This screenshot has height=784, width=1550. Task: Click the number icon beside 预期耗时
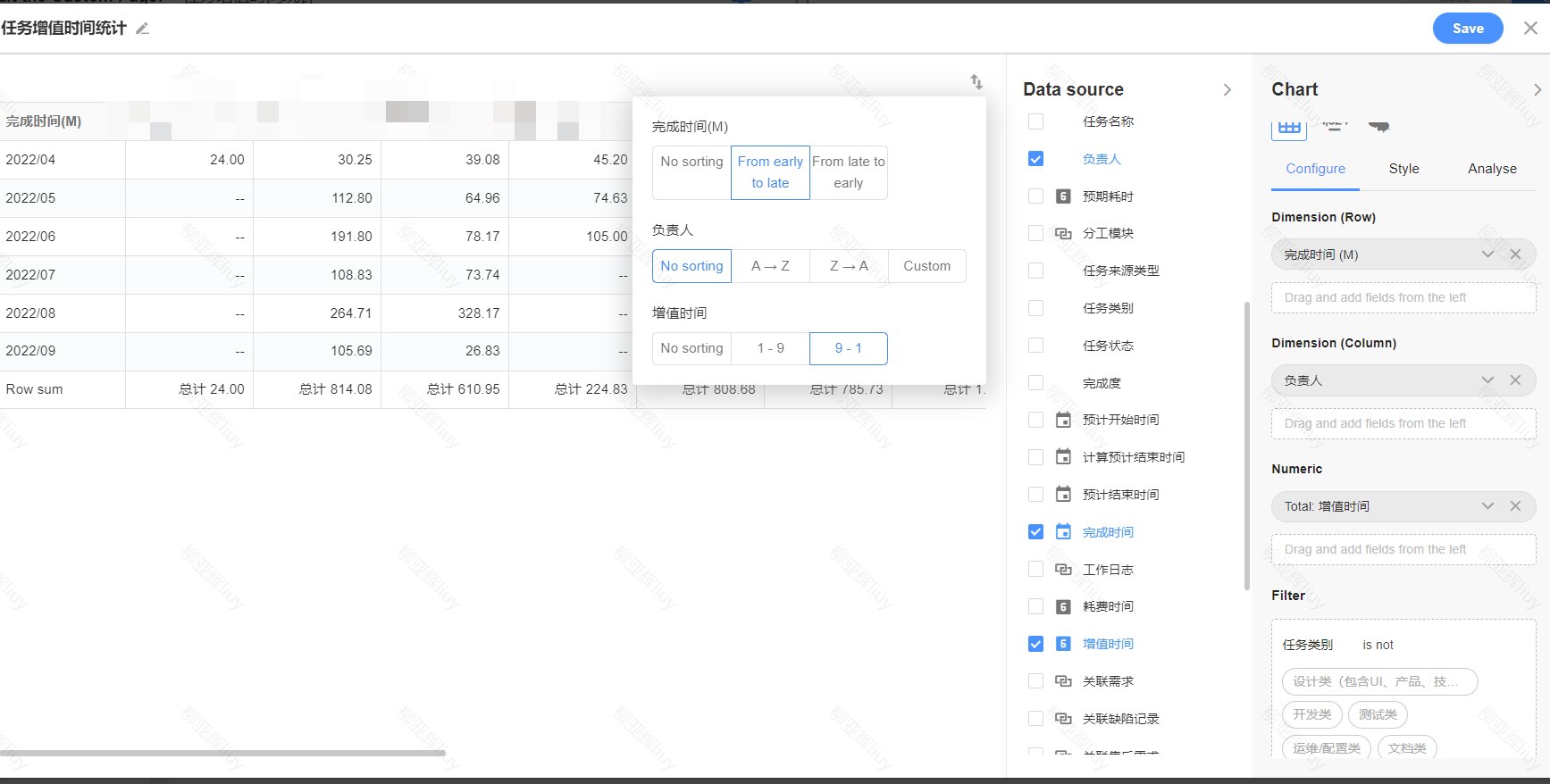[x=1063, y=196]
